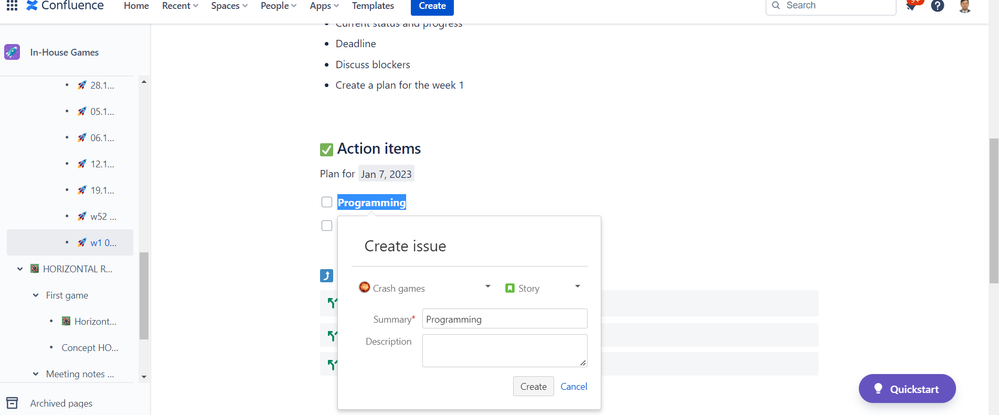Image resolution: width=999 pixels, height=415 pixels.
Task: Click the green Story issue type icon
Action: pyautogui.click(x=510, y=288)
